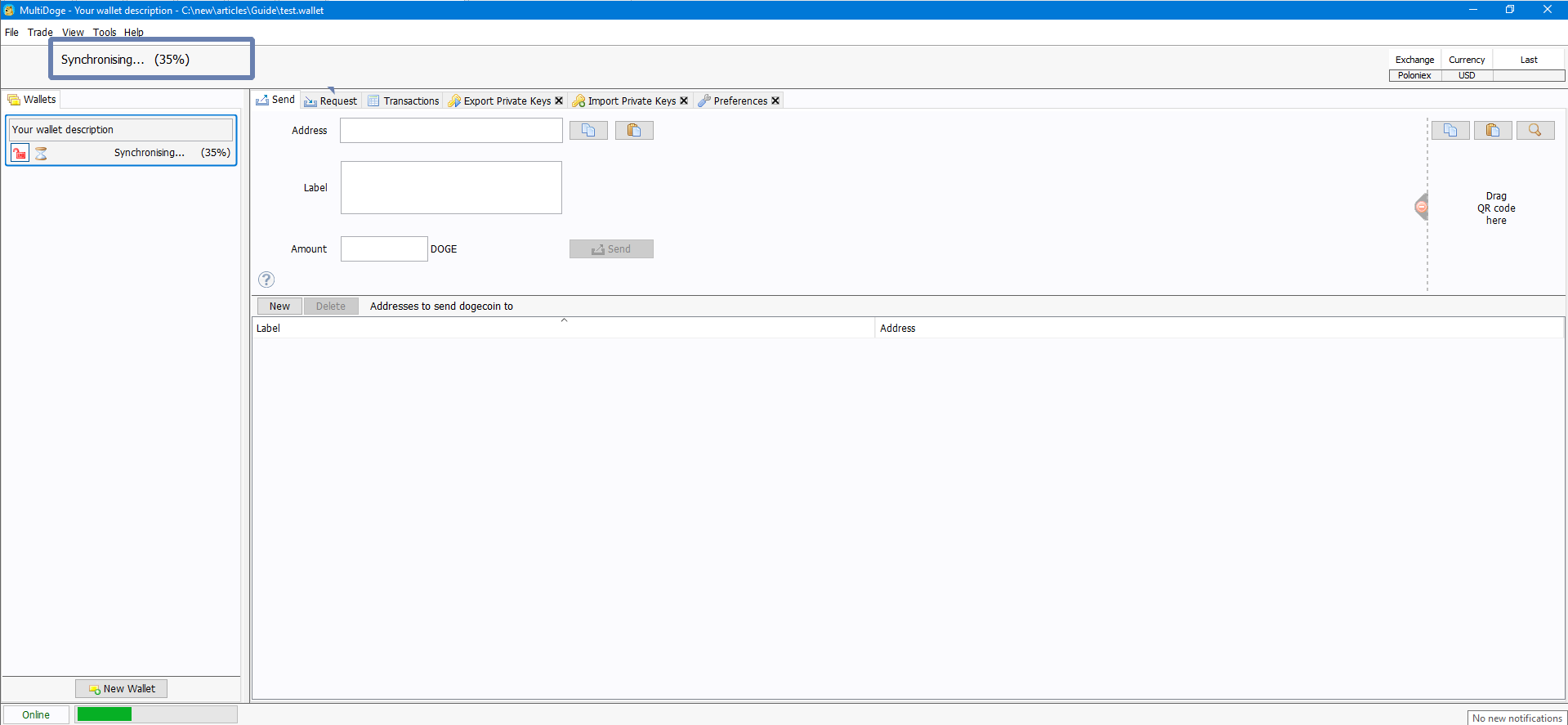Zoom QR code with magnifier icon
1568x725 pixels.
pyautogui.click(x=1535, y=131)
